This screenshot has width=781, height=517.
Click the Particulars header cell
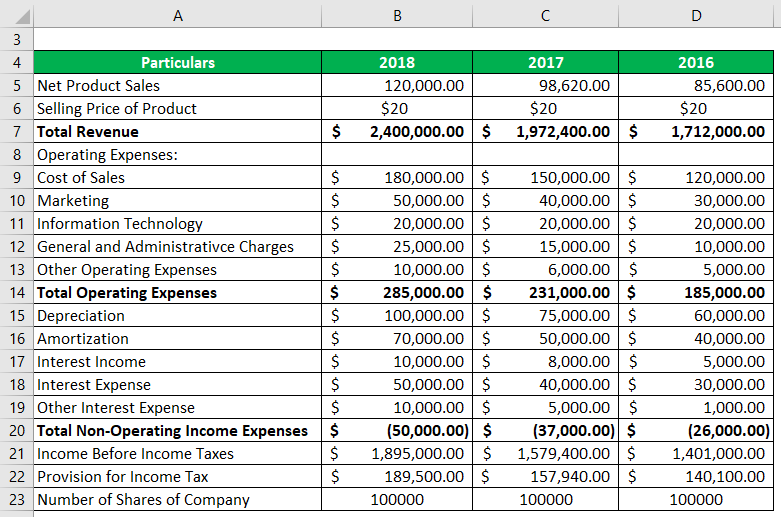[177, 62]
